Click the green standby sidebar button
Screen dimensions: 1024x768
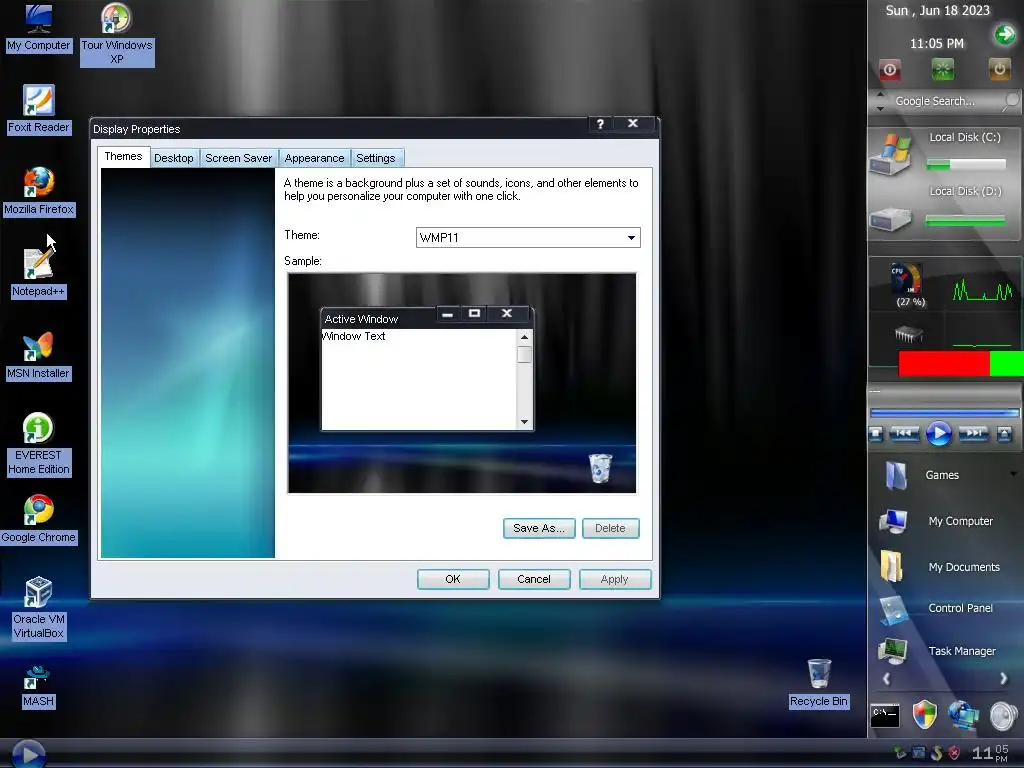click(942, 69)
